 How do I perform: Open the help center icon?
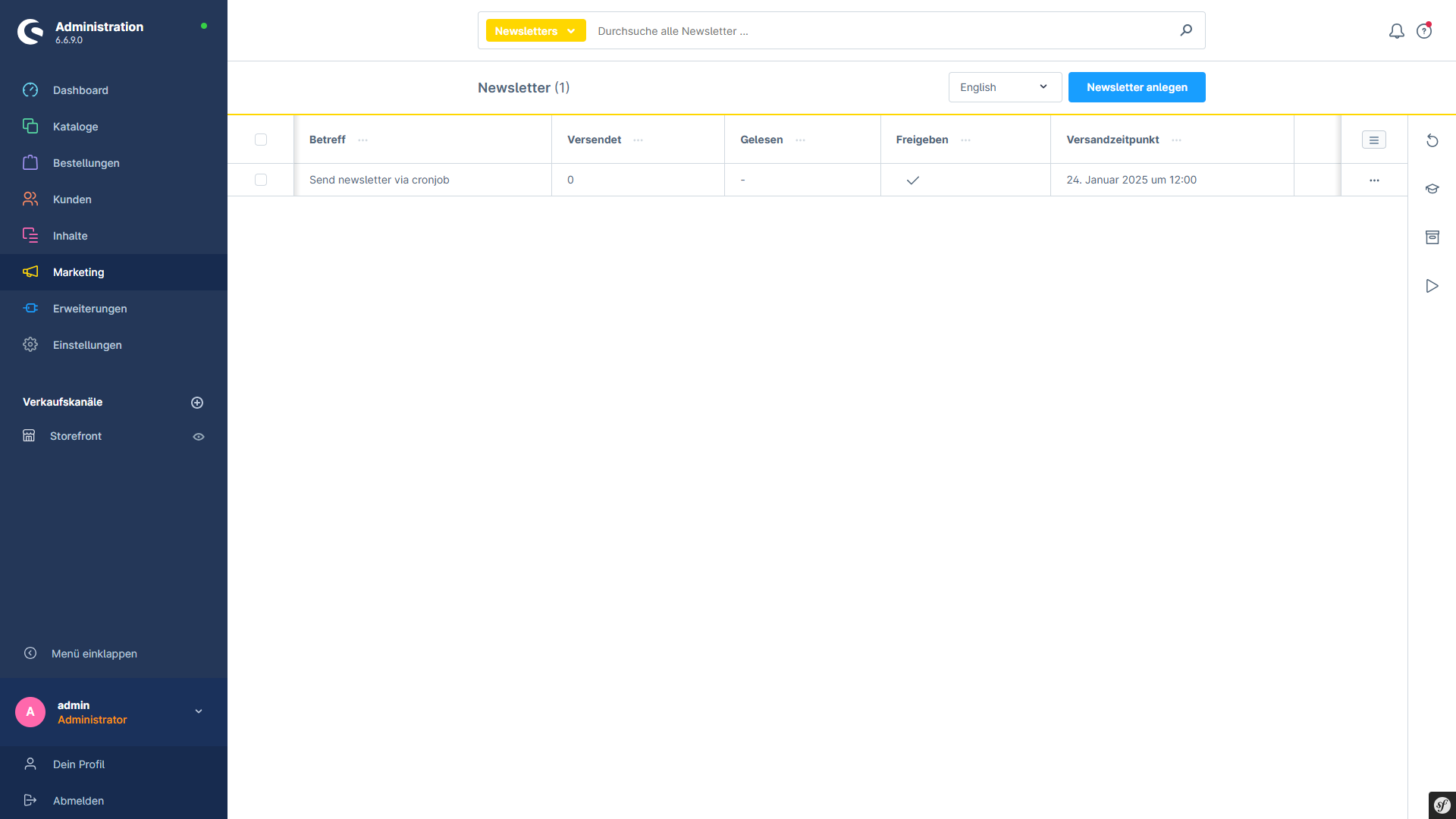point(1424,31)
